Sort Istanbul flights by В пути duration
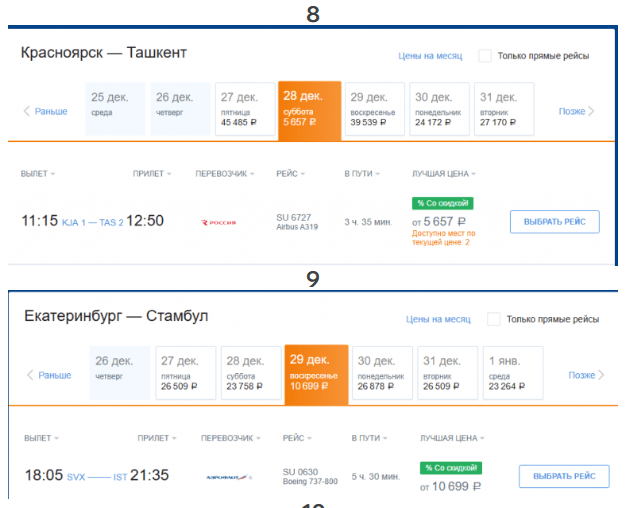635x508 pixels. coord(369,438)
